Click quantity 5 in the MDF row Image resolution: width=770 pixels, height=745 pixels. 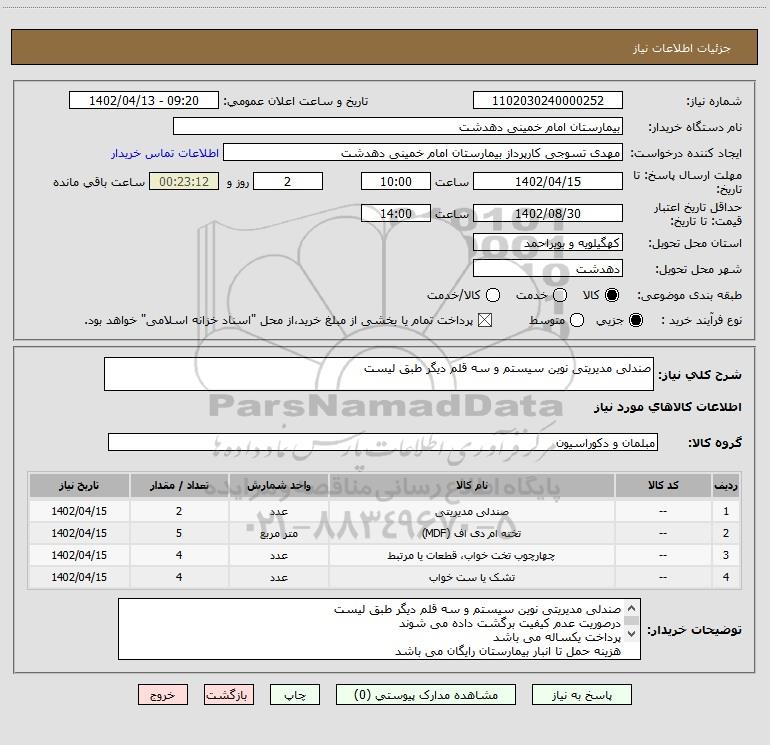click(x=179, y=533)
